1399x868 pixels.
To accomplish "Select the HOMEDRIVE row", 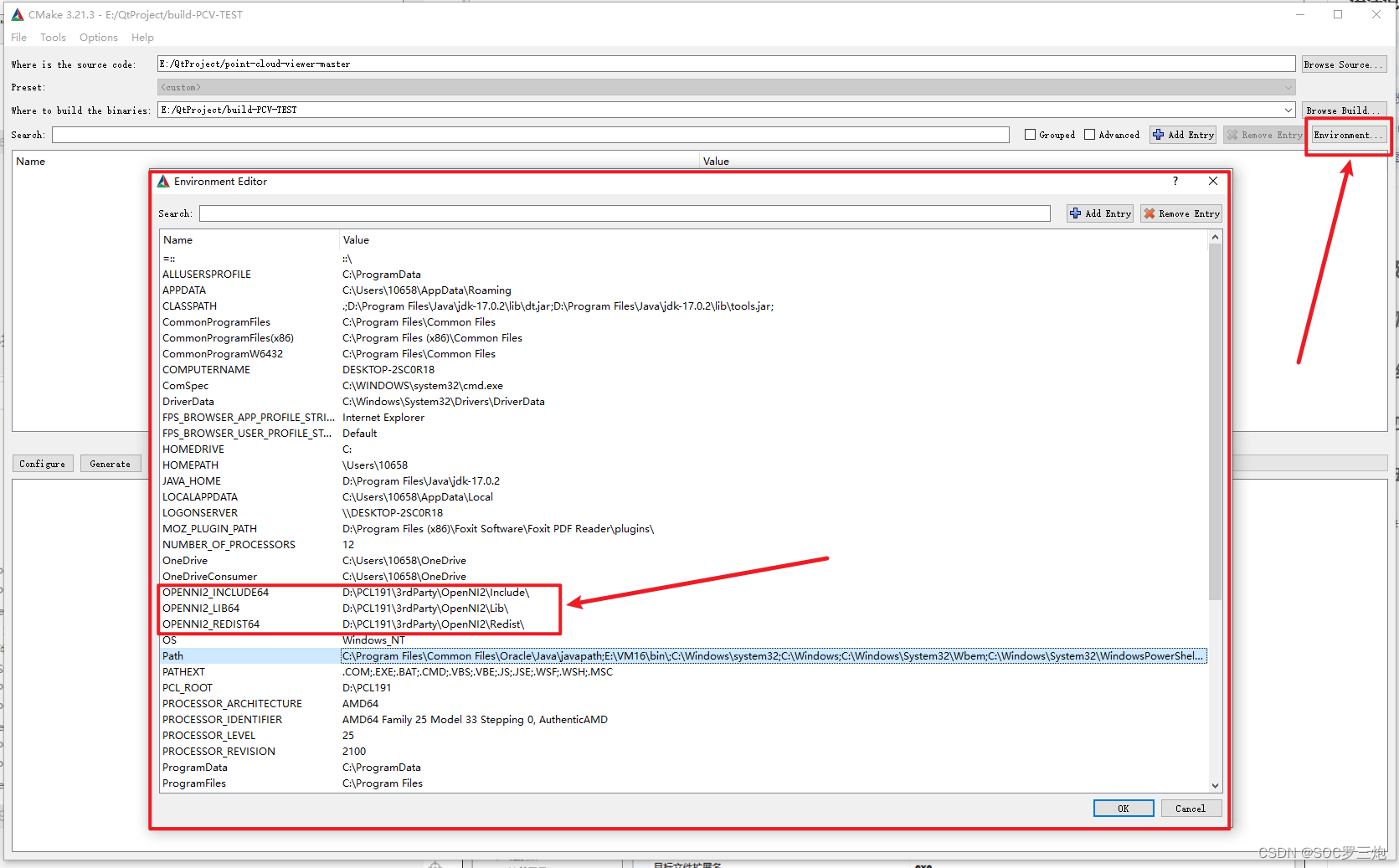I will [x=683, y=449].
